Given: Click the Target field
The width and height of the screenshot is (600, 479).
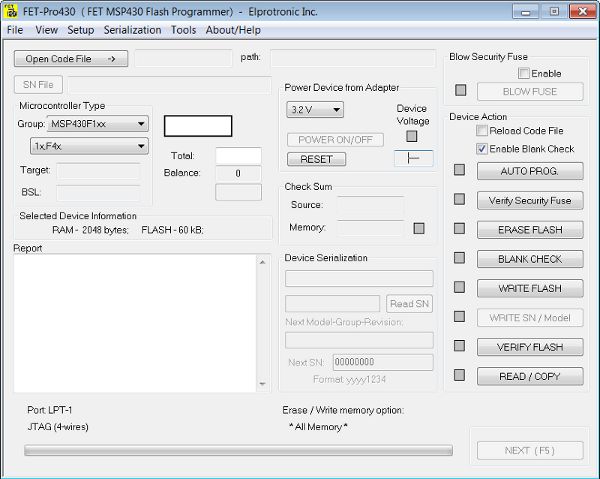Looking at the screenshot, I should coord(98,171).
